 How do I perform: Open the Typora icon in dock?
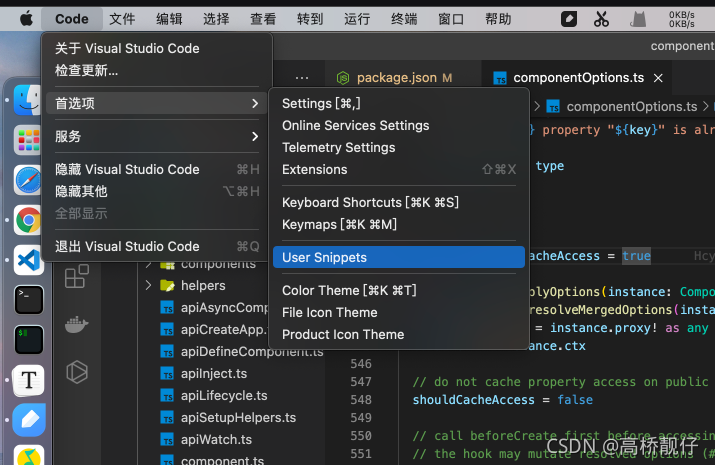29,380
